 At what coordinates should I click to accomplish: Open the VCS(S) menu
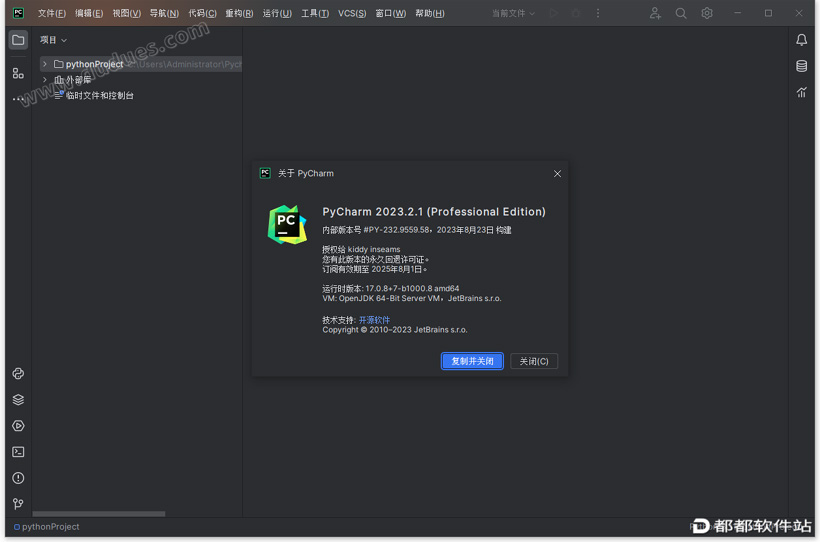(x=352, y=13)
